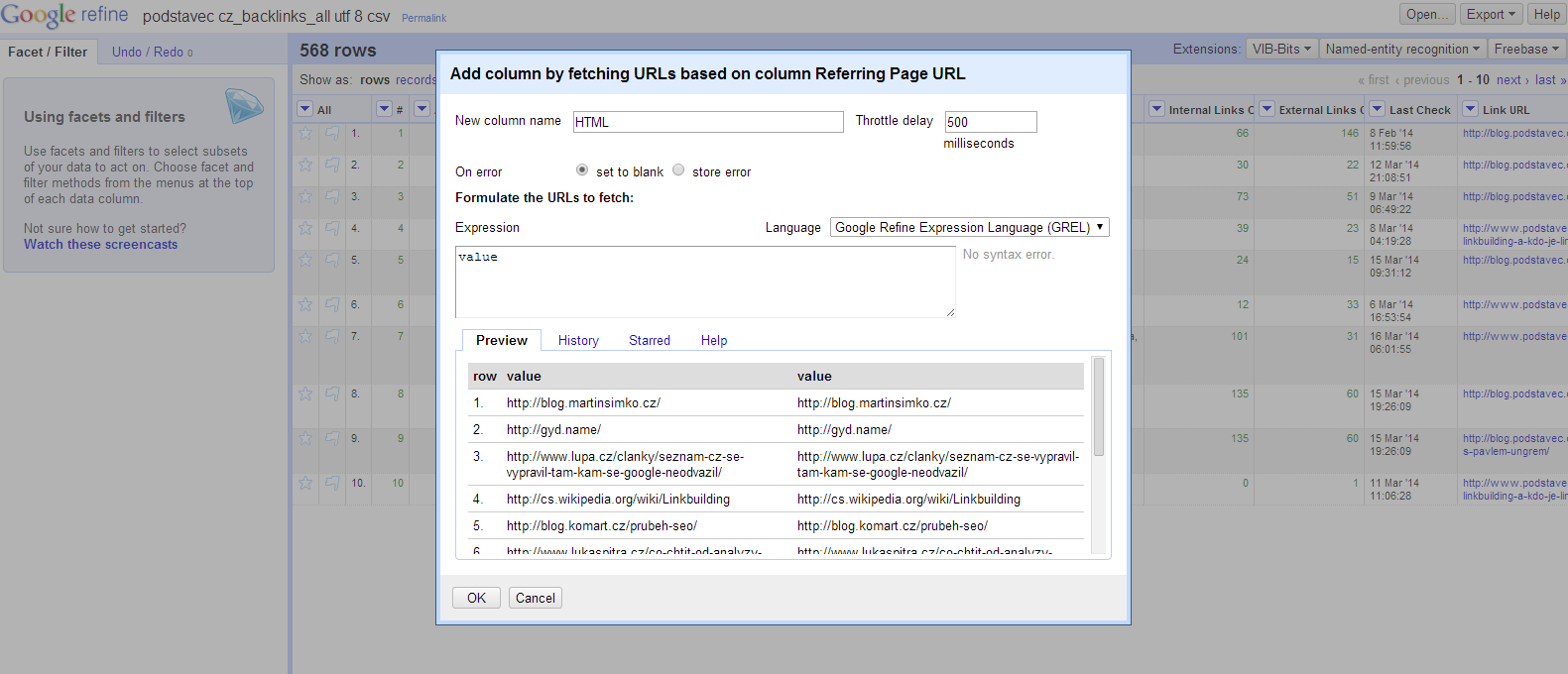Image resolution: width=1568 pixels, height=674 pixels.
Task: Flag row 8 using the flag icon
Action: tap(332, 393)
